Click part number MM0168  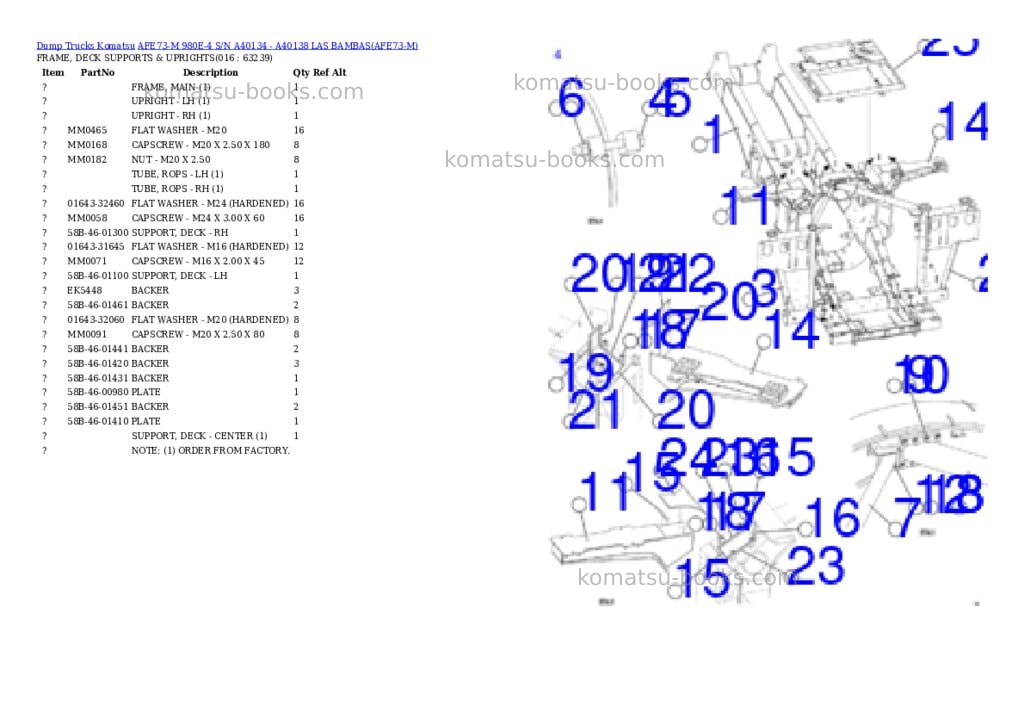[x=87, y=145]
